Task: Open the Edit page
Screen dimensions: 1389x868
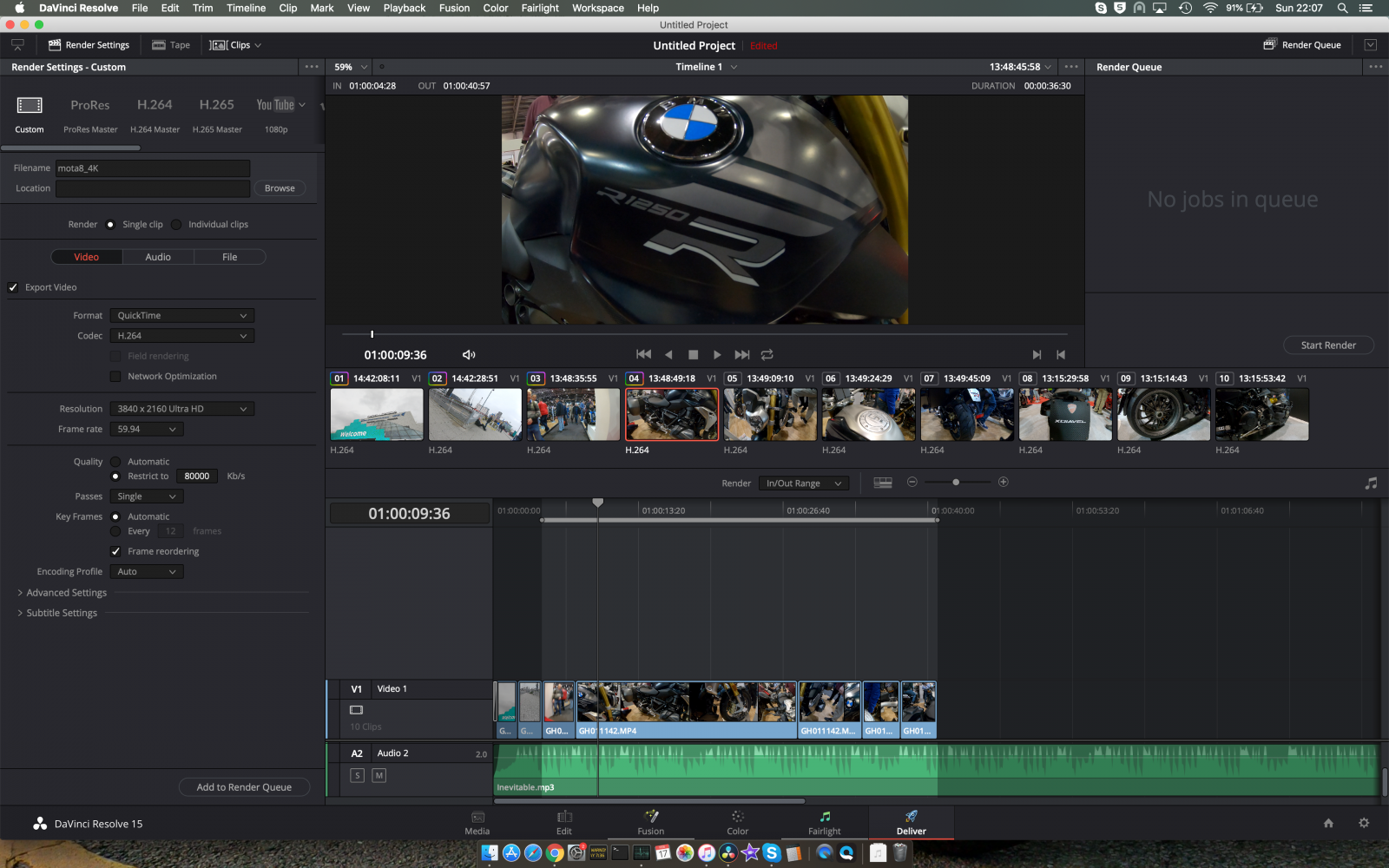Action: click(564, 823)
